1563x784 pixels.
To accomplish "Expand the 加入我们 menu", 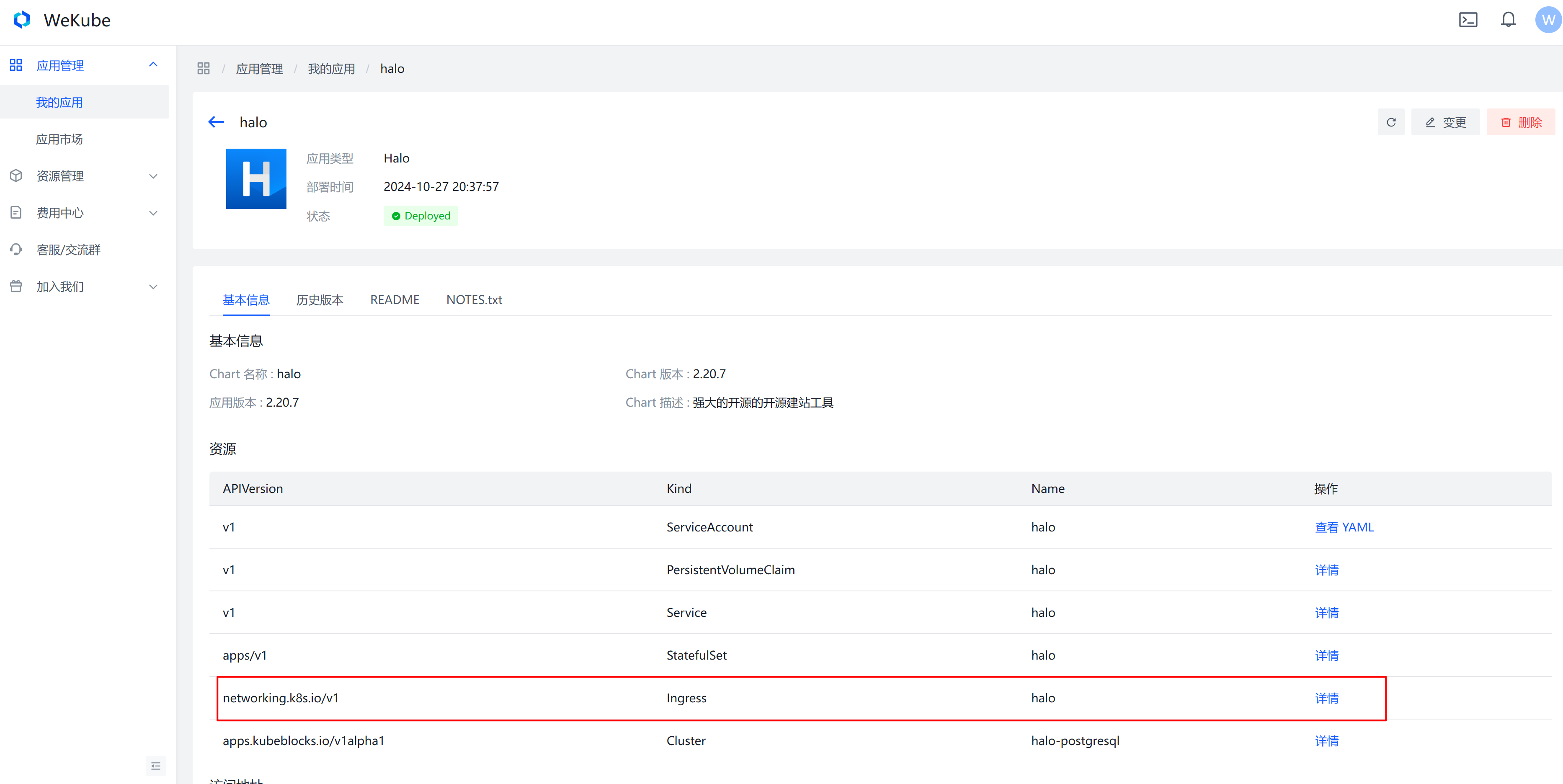I will click(154, 286).
